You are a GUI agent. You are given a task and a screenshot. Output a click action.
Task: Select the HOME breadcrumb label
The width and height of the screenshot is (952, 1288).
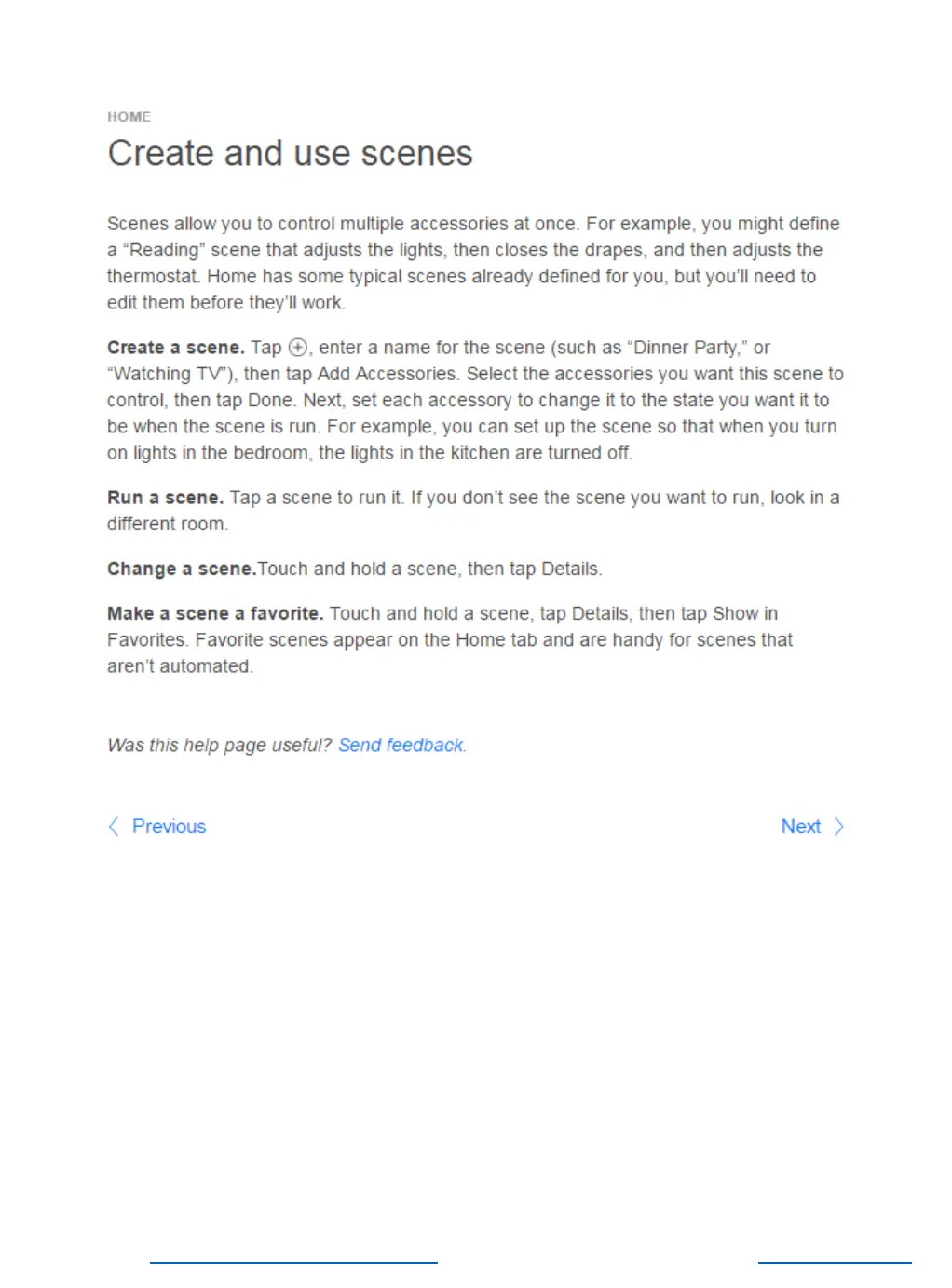click(129, 117)
